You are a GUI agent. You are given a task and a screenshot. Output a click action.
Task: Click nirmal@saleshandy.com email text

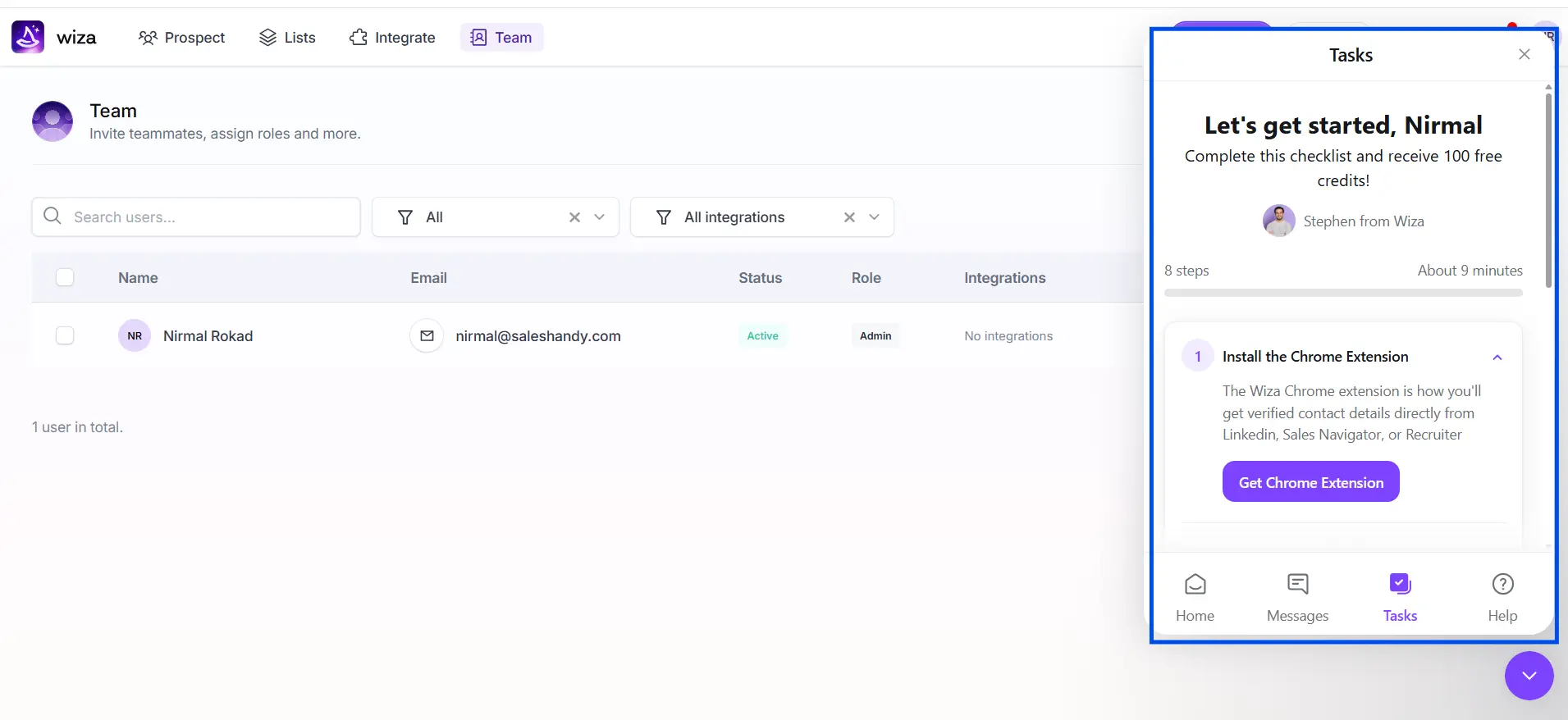pyautogui.click(x=538, y=336)
